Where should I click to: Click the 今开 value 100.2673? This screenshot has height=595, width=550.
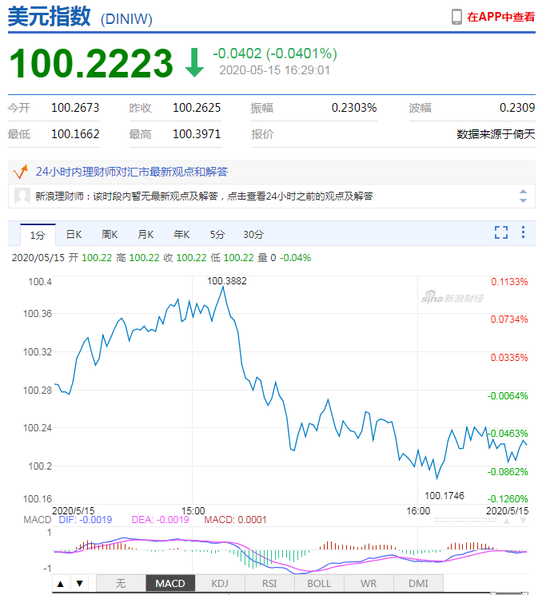coord(75,108)
